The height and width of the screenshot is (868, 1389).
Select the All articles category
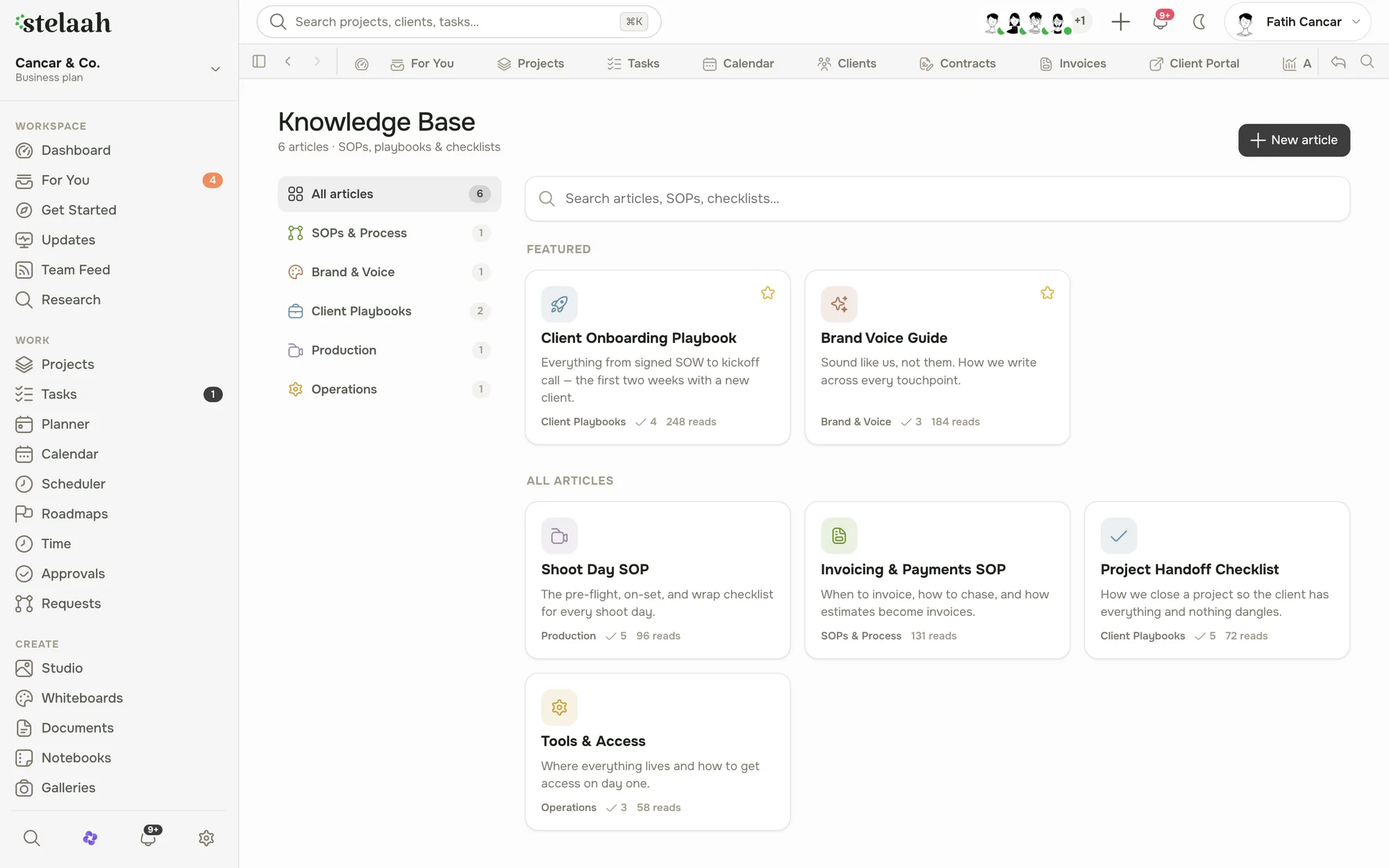[390, 194]
